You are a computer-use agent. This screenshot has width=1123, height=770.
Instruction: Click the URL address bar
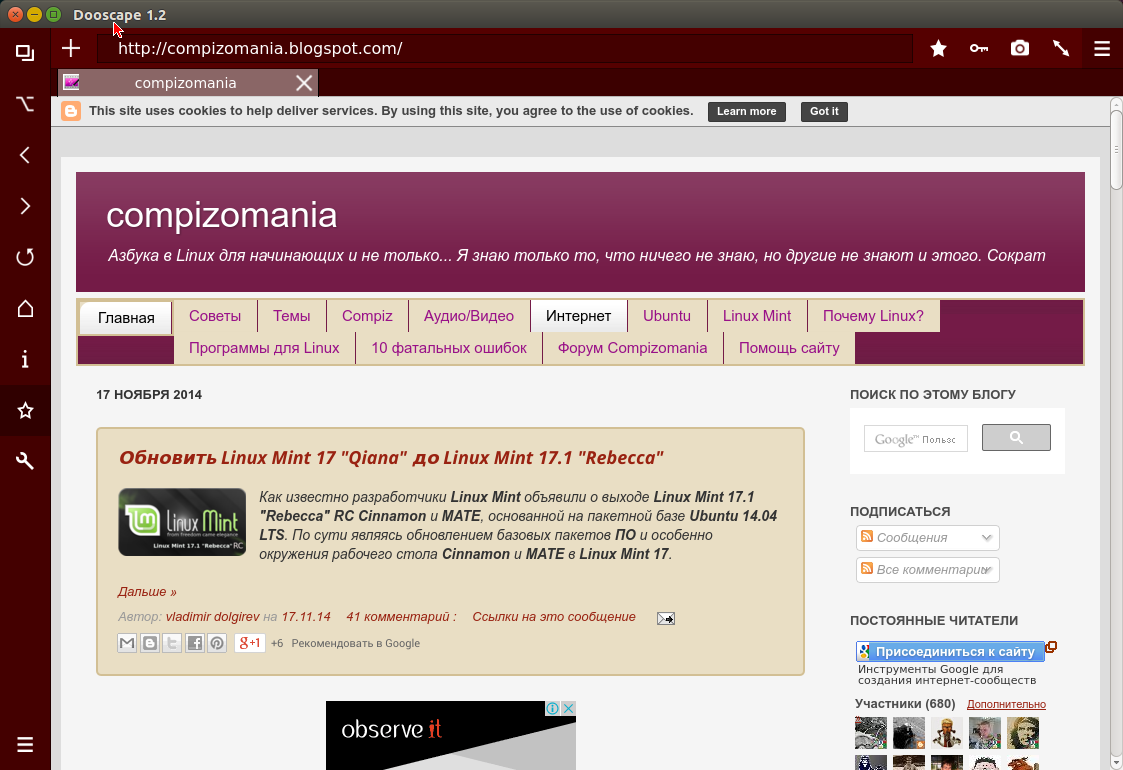tap(505, 49)
